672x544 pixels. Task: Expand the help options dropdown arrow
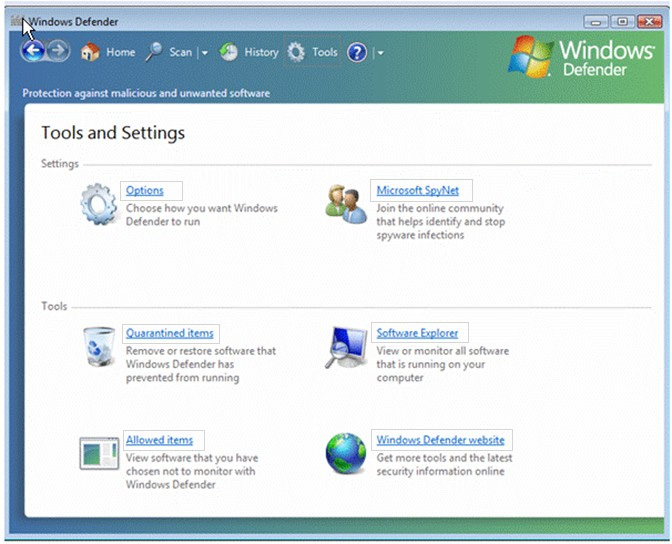(380, 53)
